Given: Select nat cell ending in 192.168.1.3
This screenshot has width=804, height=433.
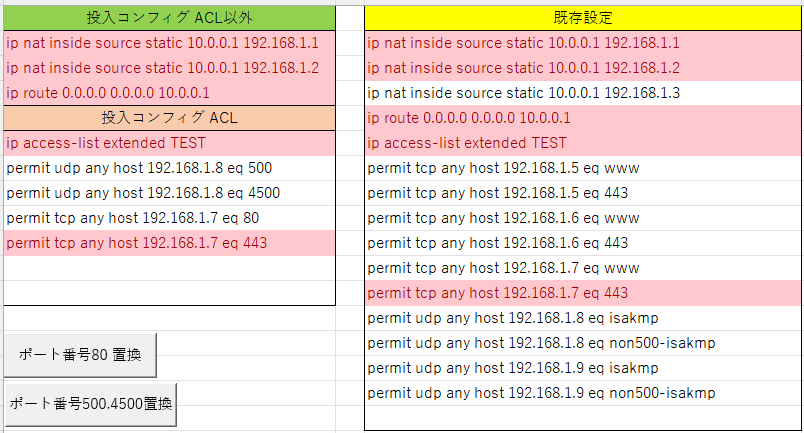Looking at the screenshot, I should pos(583,93).
